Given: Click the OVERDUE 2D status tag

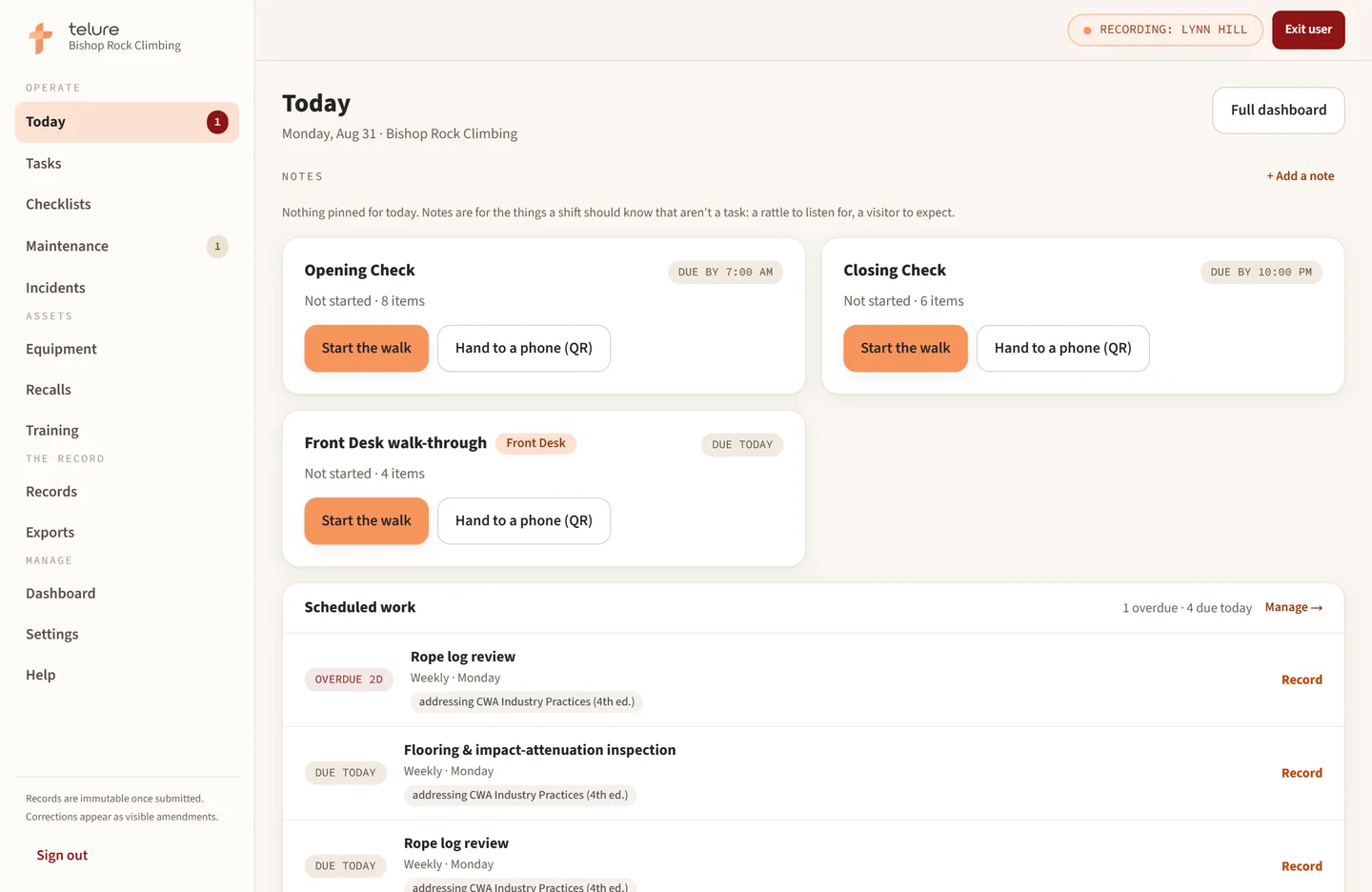Looking at the screenshot, I should tap(349, 679).
